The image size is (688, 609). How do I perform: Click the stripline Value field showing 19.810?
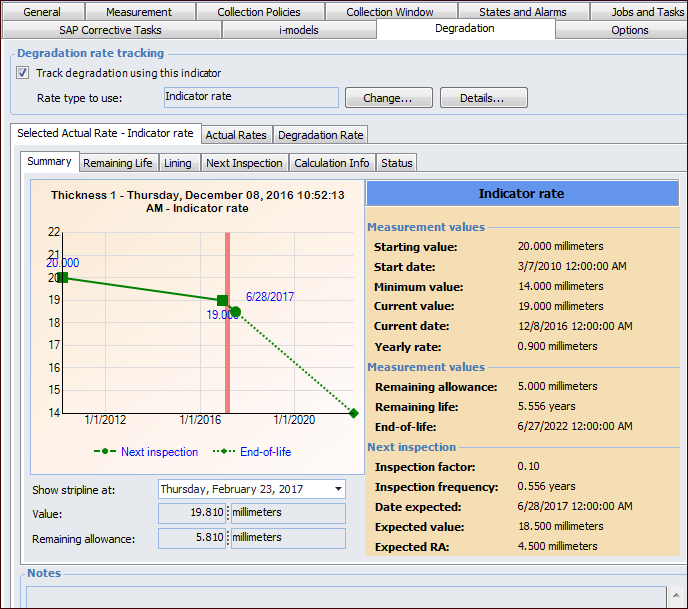[193, 513]
